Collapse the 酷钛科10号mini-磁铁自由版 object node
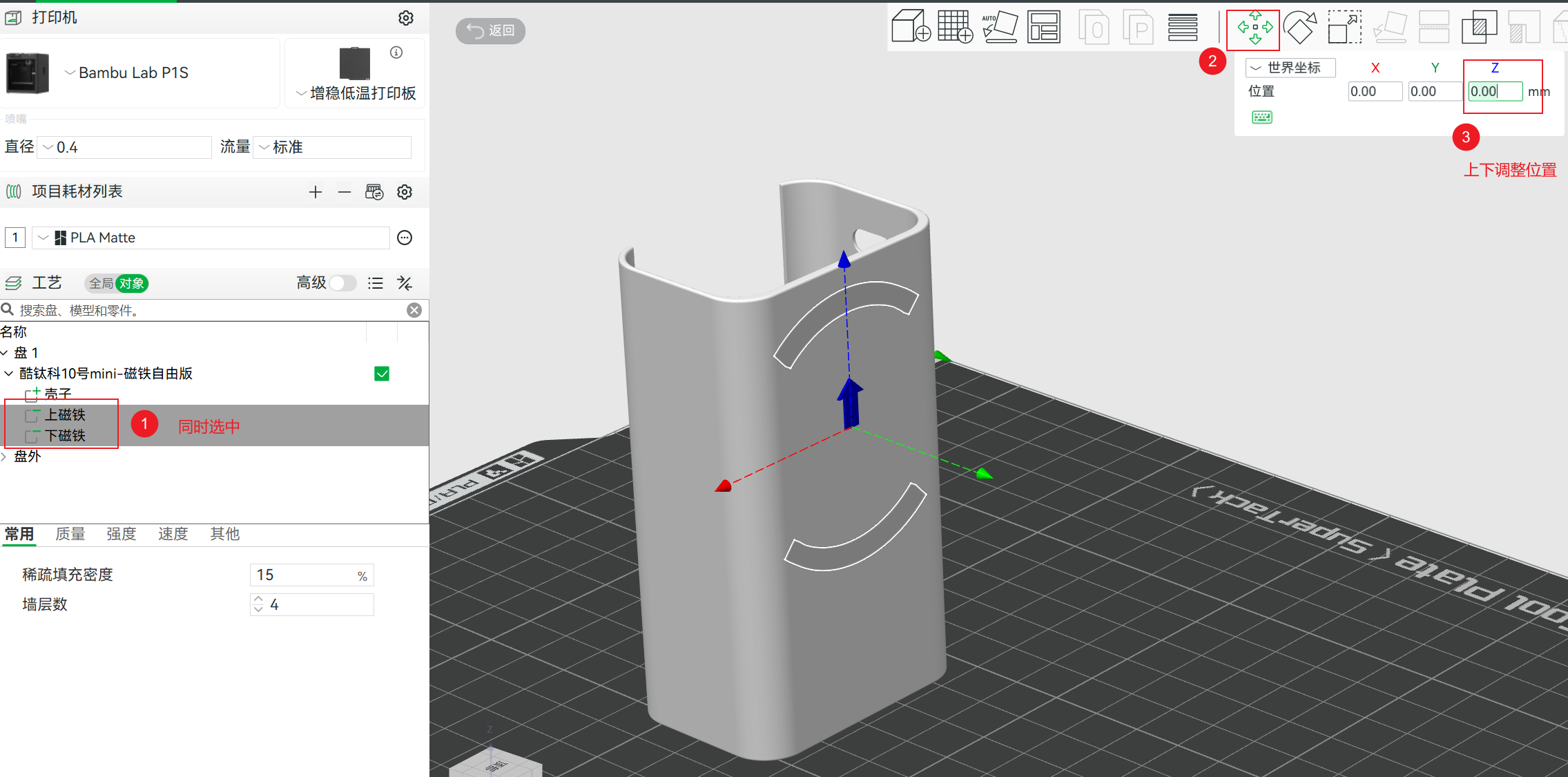Viewport: 1568px width, 777px height. pos(9,374)
